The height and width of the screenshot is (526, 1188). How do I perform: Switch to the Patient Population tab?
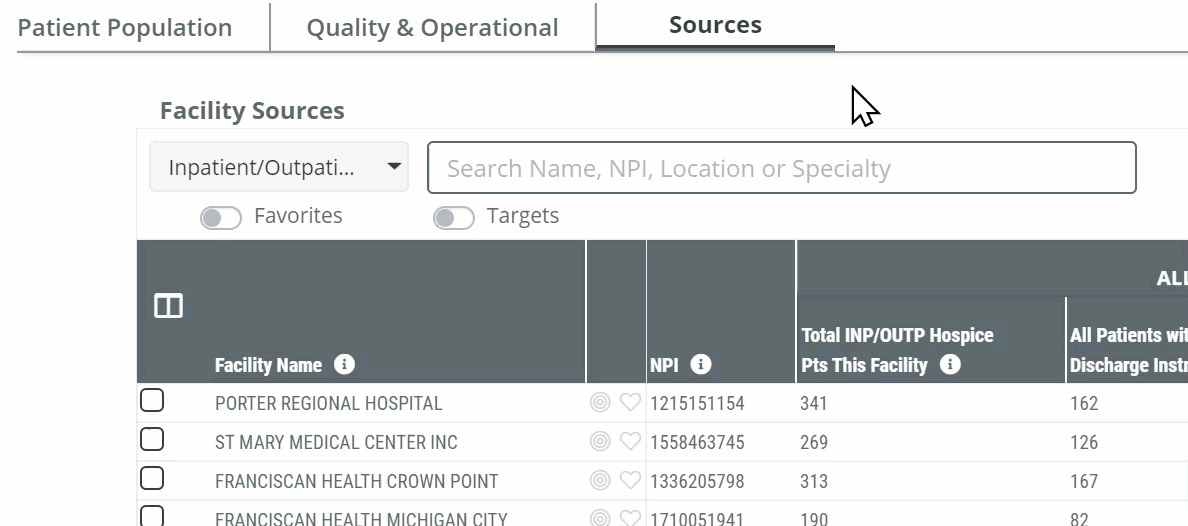[125, 27]
